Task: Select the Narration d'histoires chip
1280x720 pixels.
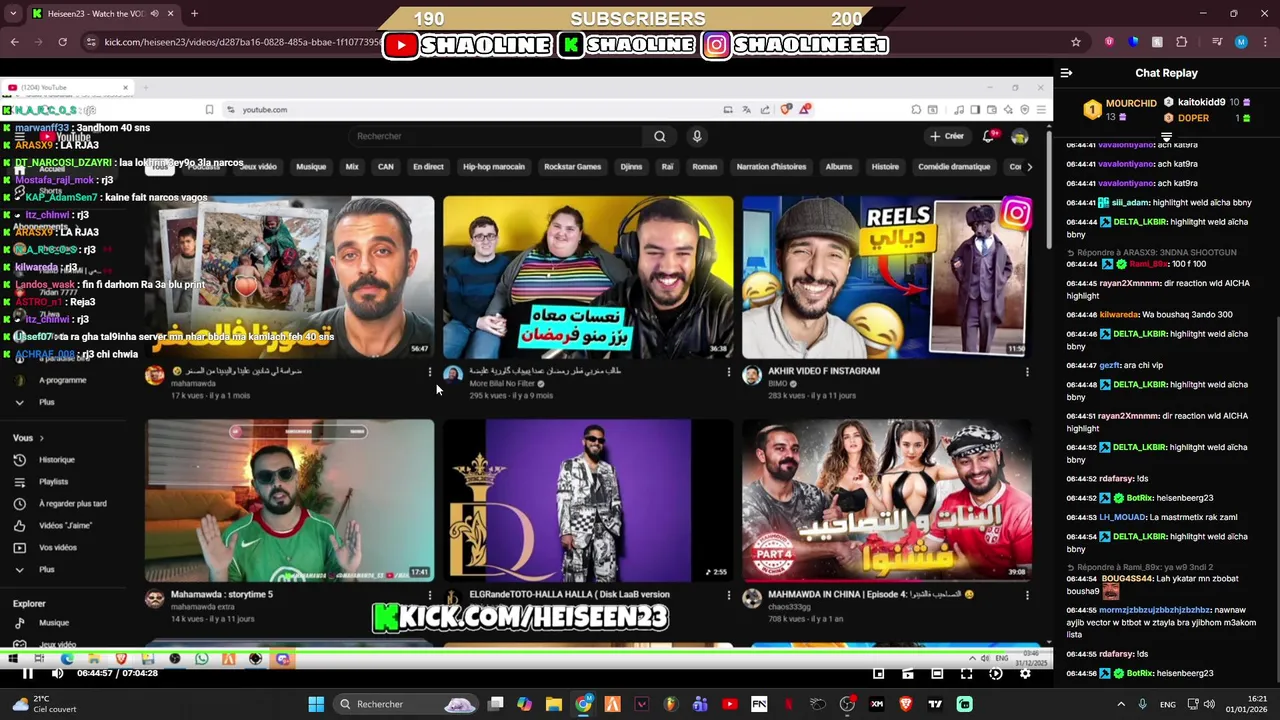Action: tap(771, 167)
